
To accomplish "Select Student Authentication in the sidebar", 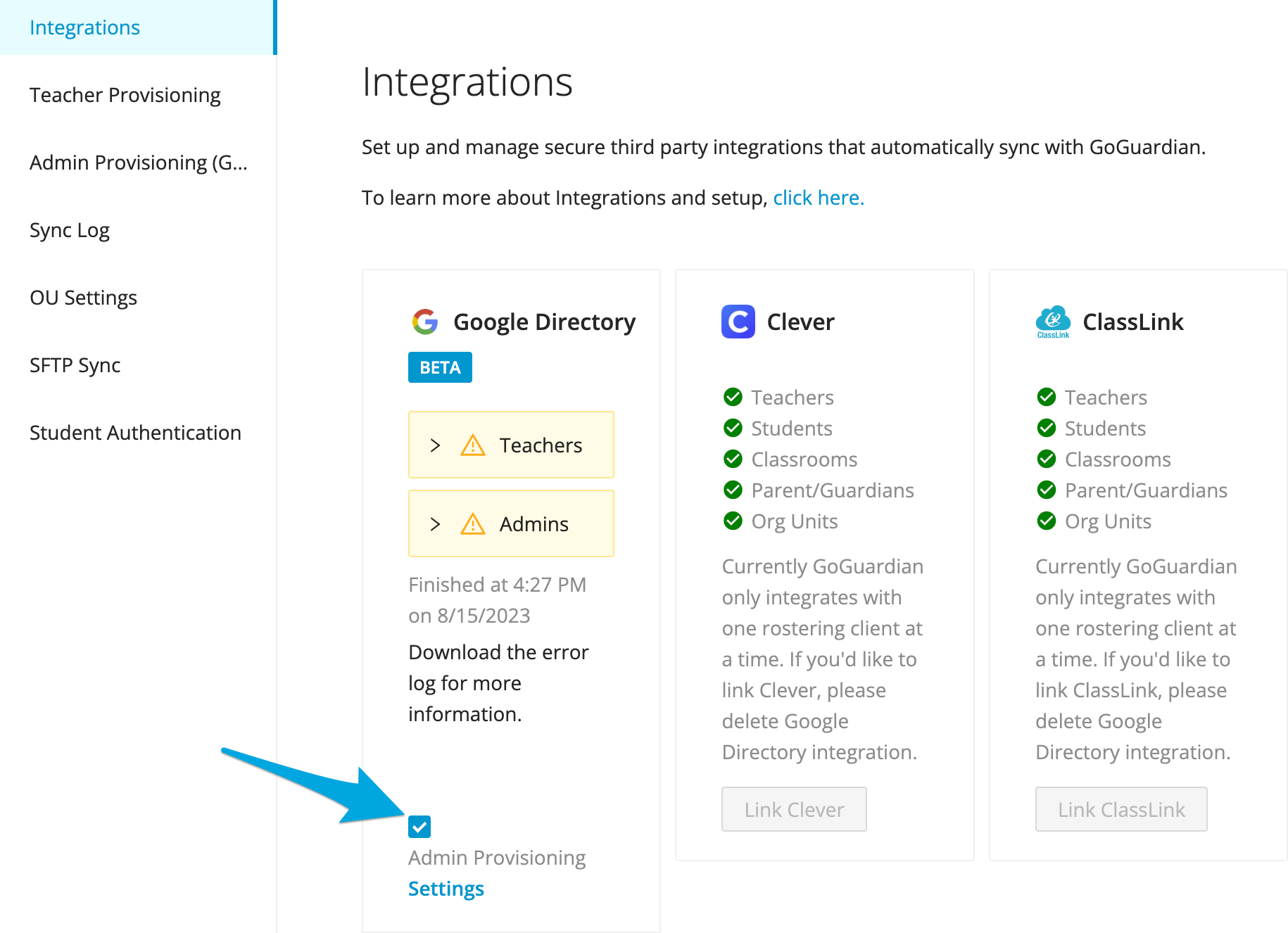I will pos(134,432).
